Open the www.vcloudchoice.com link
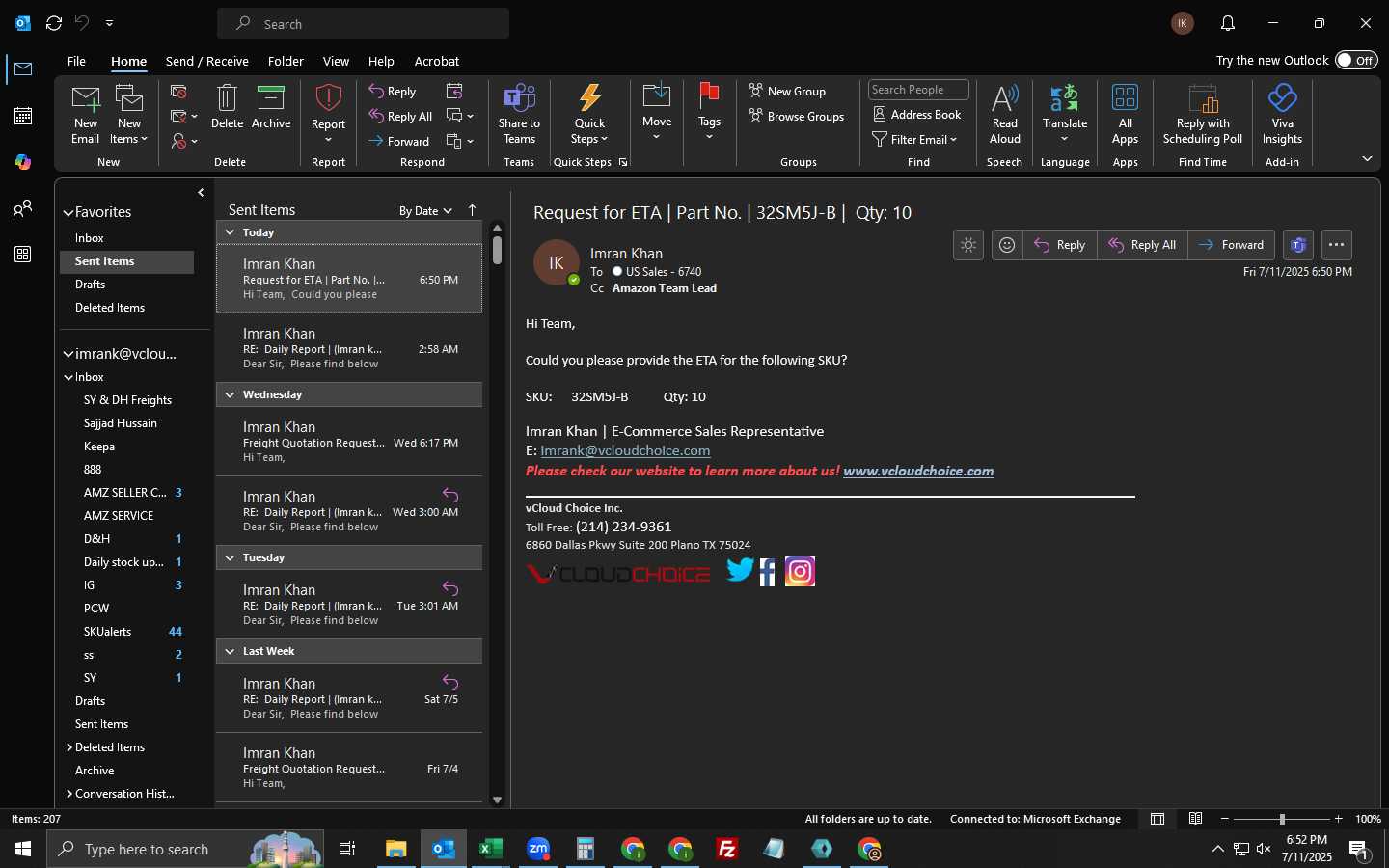 click(x=918, y=471)
